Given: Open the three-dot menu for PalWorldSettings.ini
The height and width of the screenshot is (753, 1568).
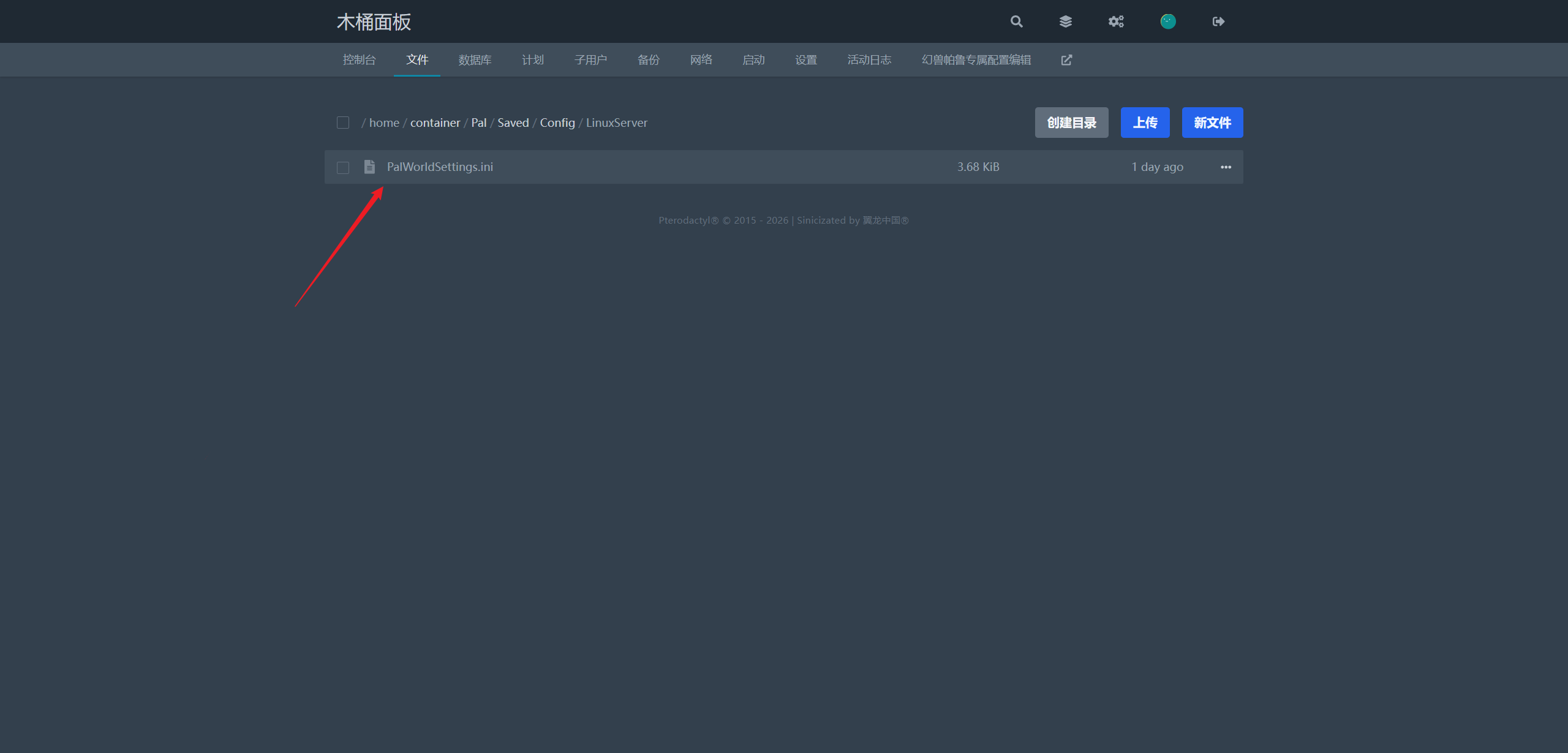Looking at the screenshot, I should 1226,167.
